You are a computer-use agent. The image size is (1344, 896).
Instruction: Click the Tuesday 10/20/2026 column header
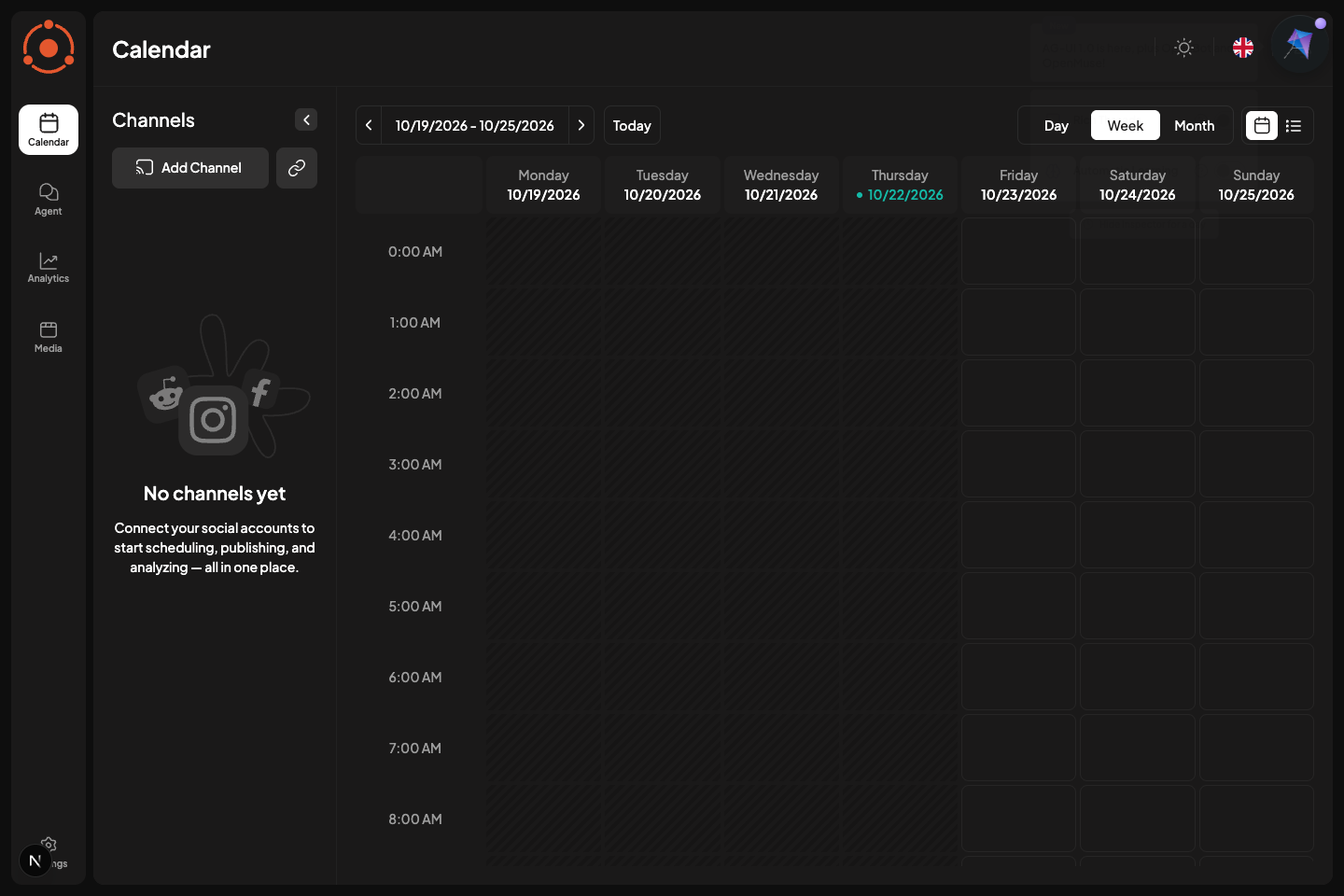[663, 185]
